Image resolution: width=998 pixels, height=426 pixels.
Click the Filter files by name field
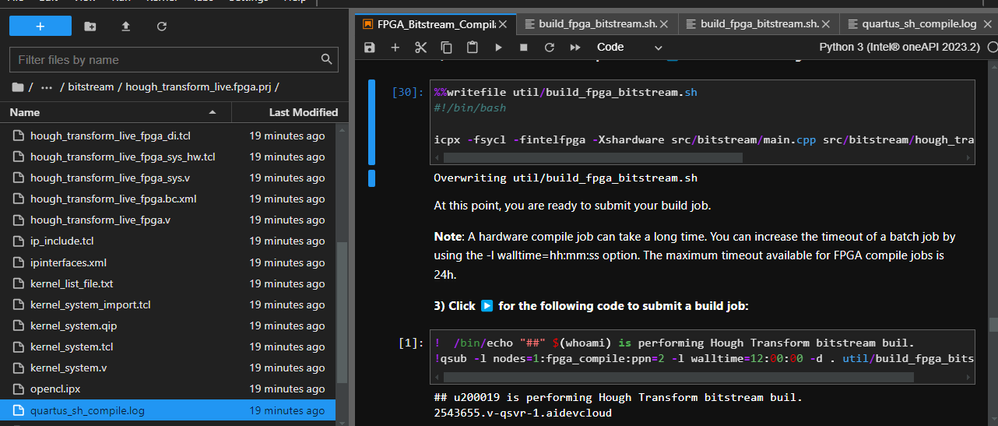165,60
